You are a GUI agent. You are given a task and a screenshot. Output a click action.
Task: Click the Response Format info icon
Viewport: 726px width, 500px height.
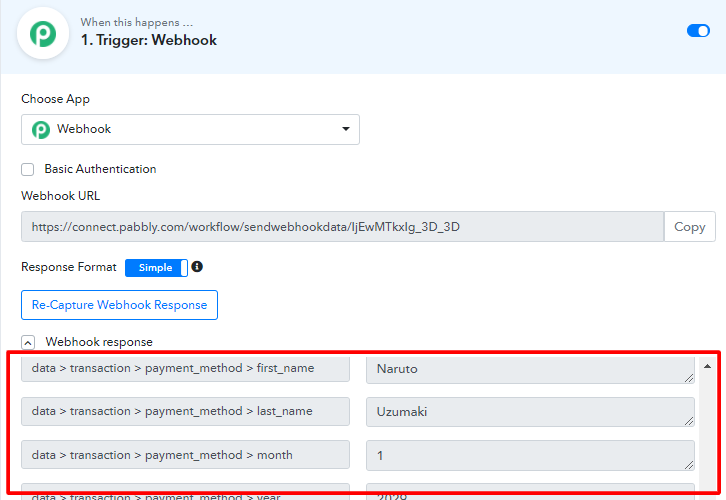coord(197,267)
